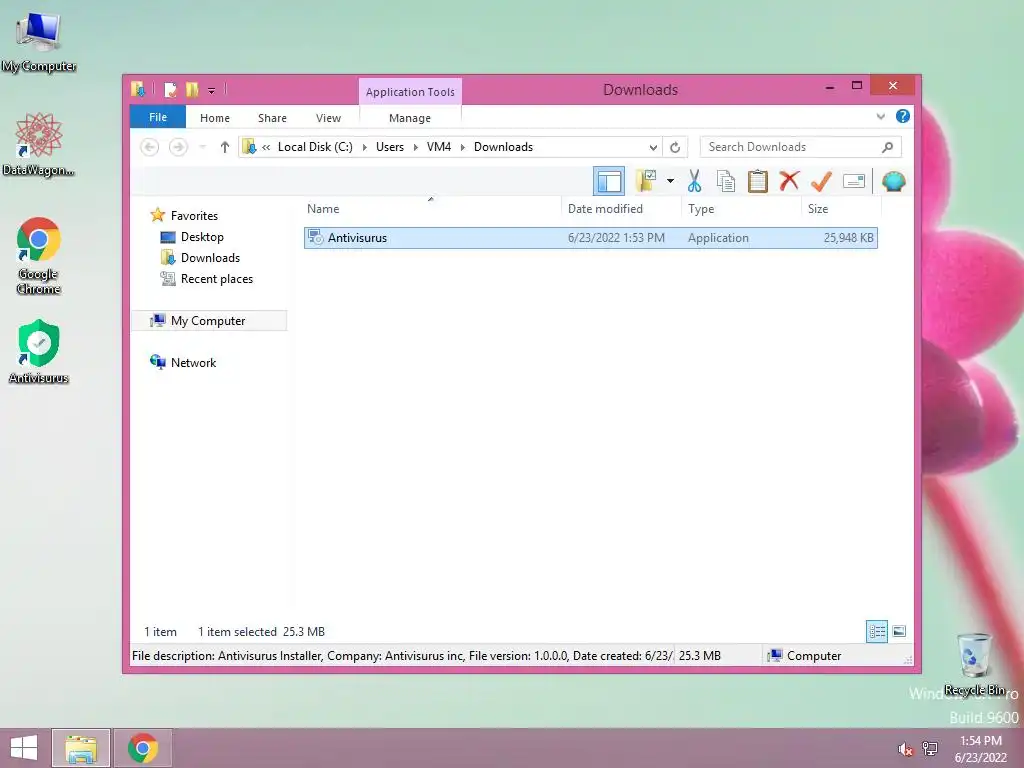Click the Help question mark icon
Viewport: 1024px width, 768px height.
pos(903,116)
